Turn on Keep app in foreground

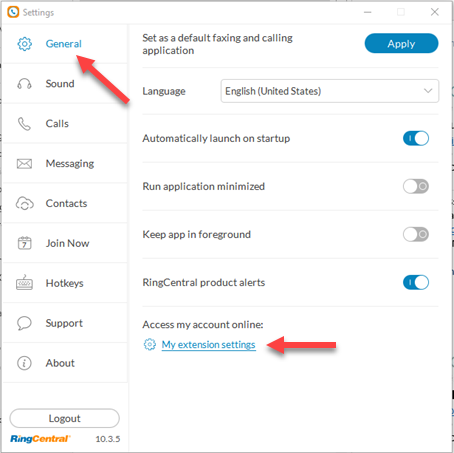(416, 234)
